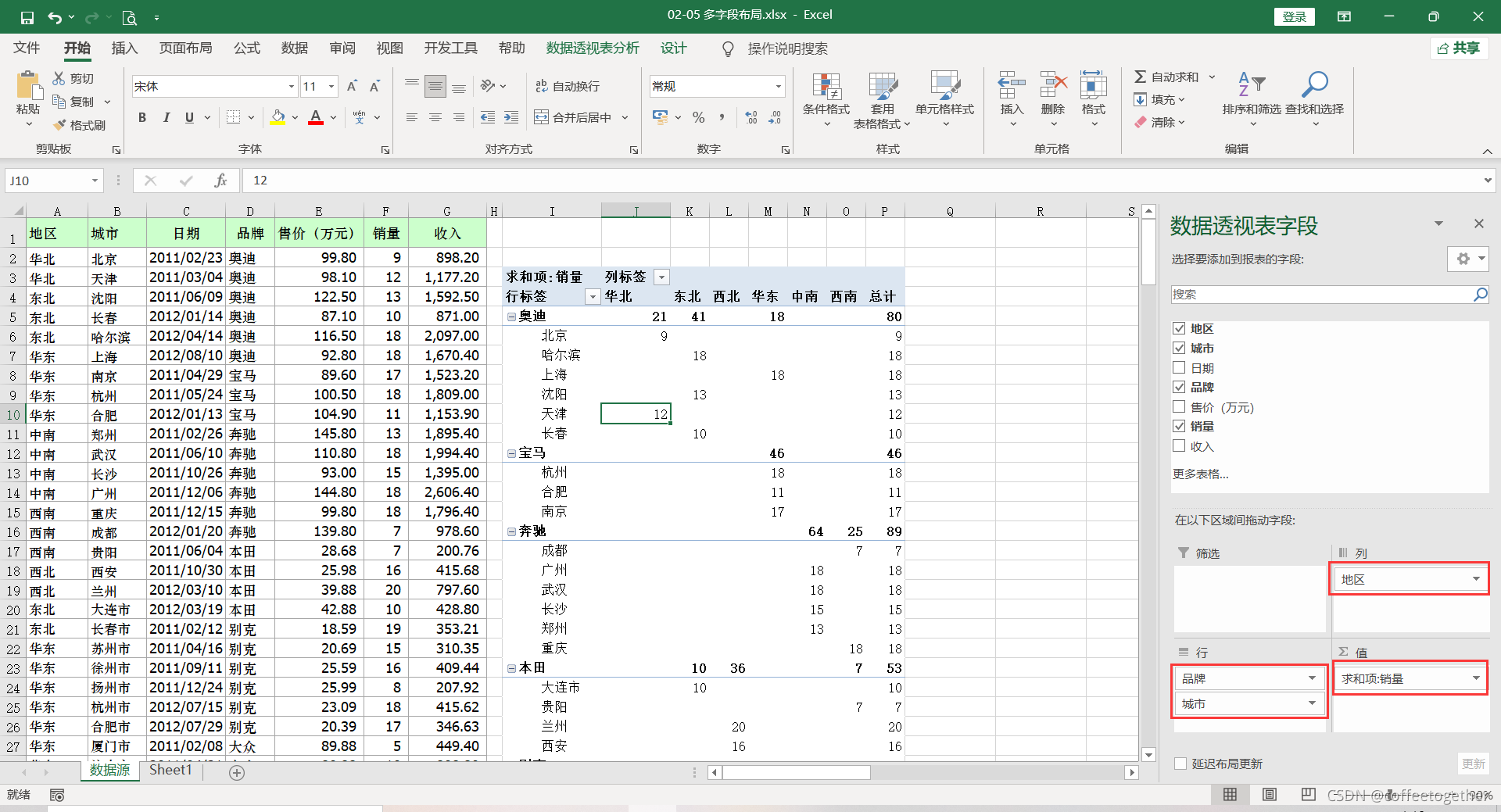Click the insert function fx icon

[220, 181]
